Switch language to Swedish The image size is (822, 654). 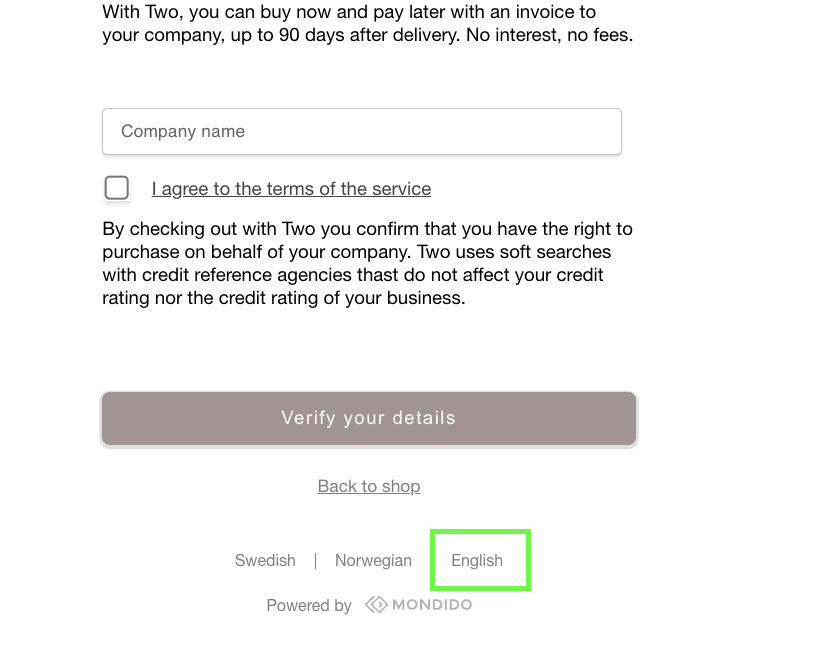(265, 560)
